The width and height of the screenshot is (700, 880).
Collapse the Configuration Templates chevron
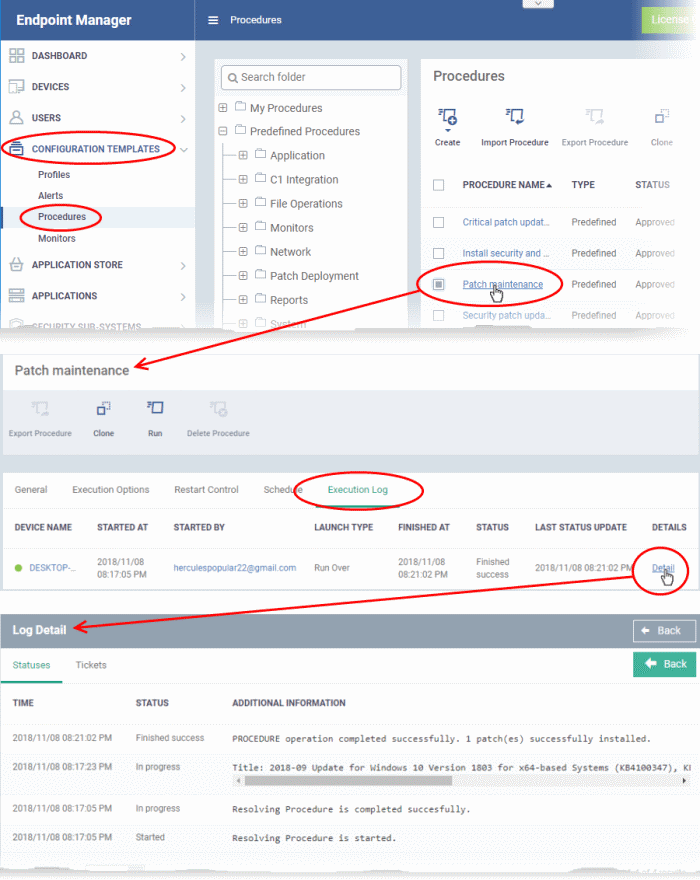184,149
